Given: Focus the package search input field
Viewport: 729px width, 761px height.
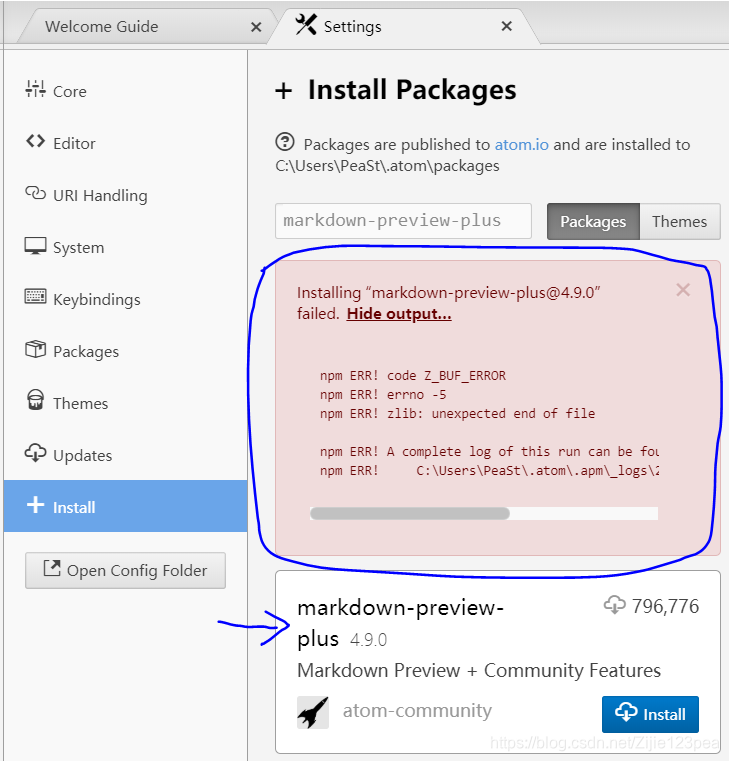Looking at the screenshot, I should (403, 221).
